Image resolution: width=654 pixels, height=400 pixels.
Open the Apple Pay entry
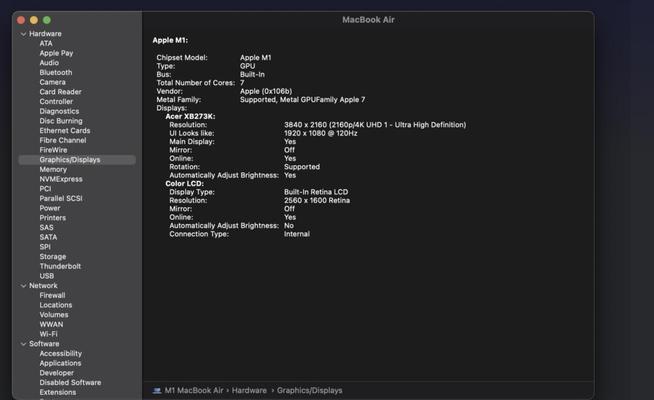click(56, 53)
